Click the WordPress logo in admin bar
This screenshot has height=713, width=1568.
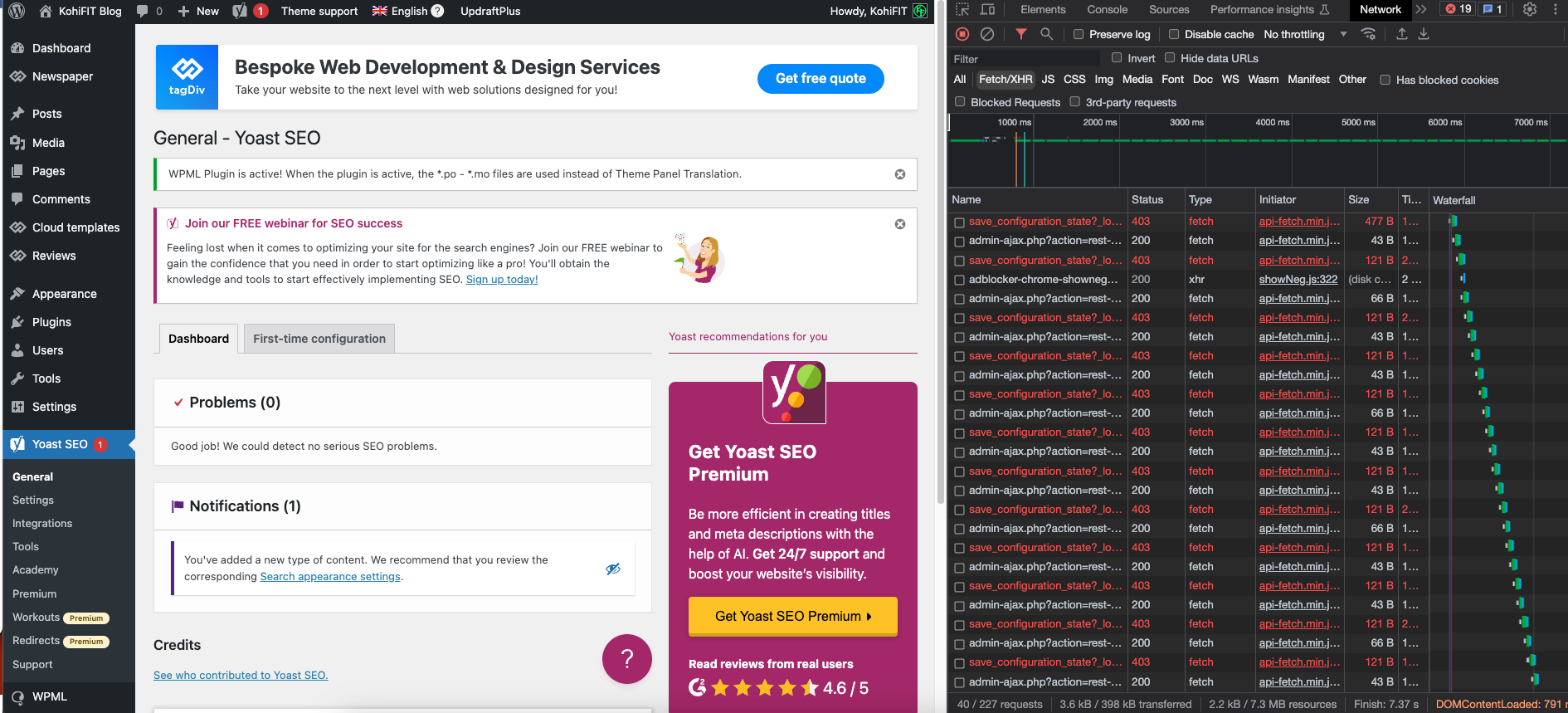click(x=16, y=11)
